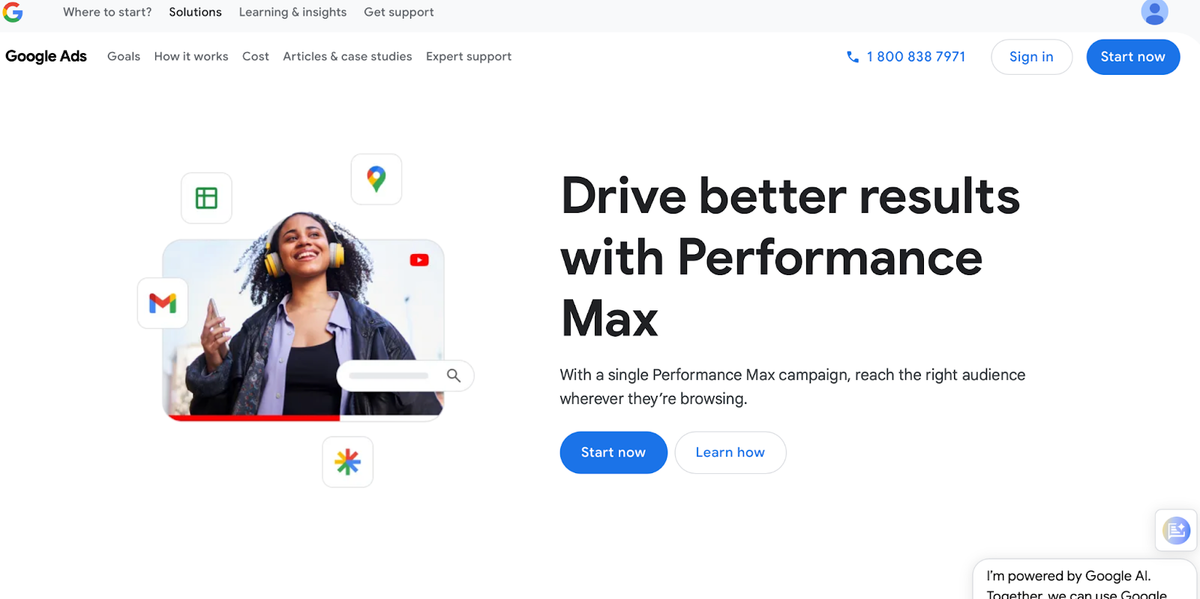Click the Sign in button
This screenshot has height=599, width=1200.
point(1031,57)
